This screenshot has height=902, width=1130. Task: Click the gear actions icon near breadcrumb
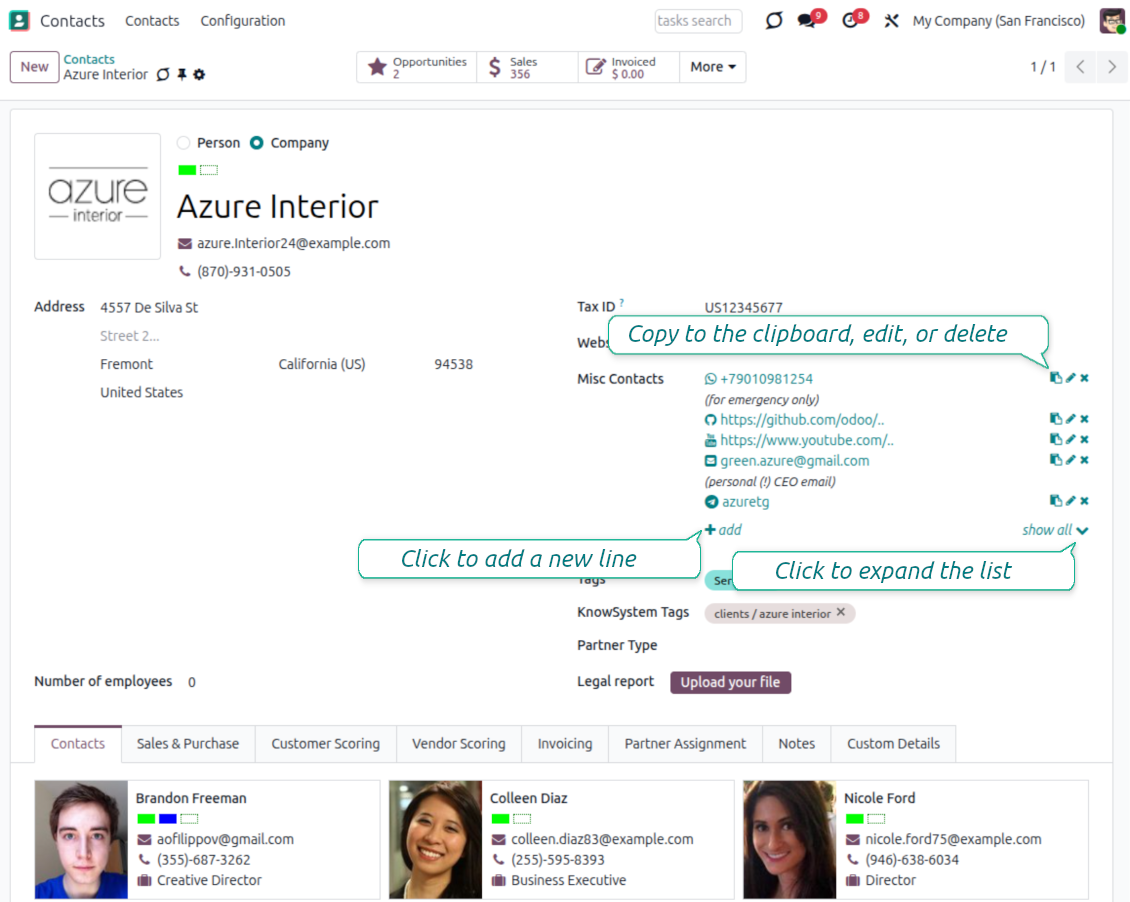(x=199, y=75)
